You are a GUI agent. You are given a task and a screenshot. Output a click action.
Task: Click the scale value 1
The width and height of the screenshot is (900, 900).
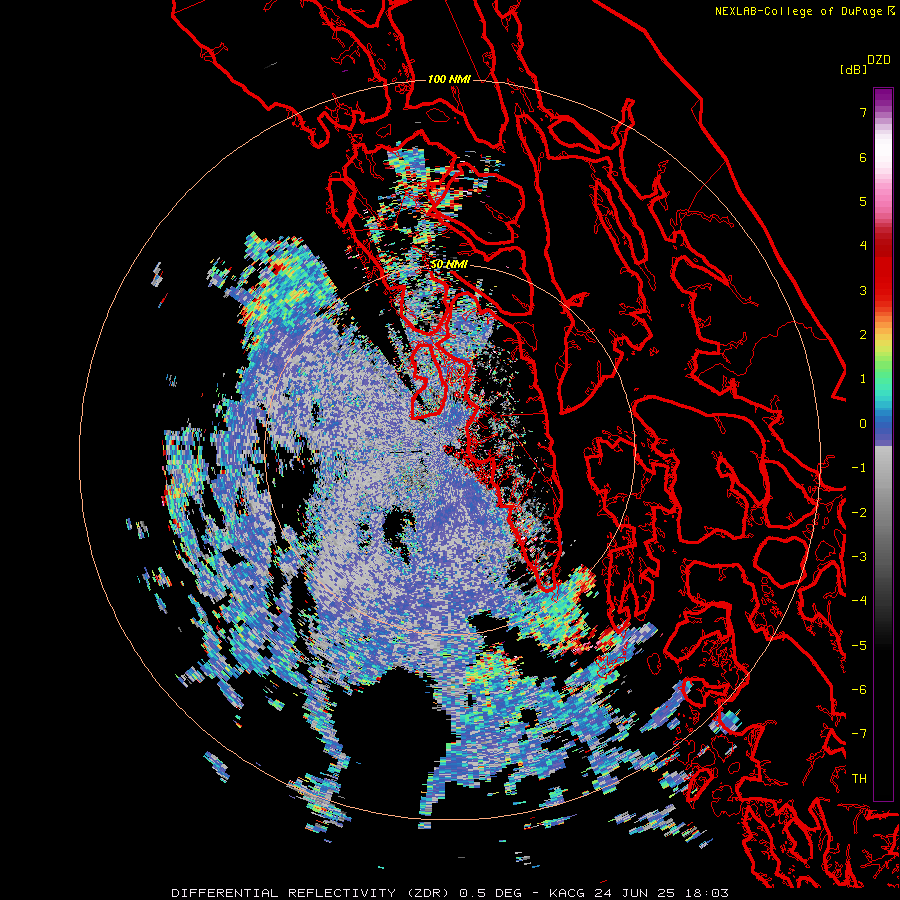coord(863,379)
